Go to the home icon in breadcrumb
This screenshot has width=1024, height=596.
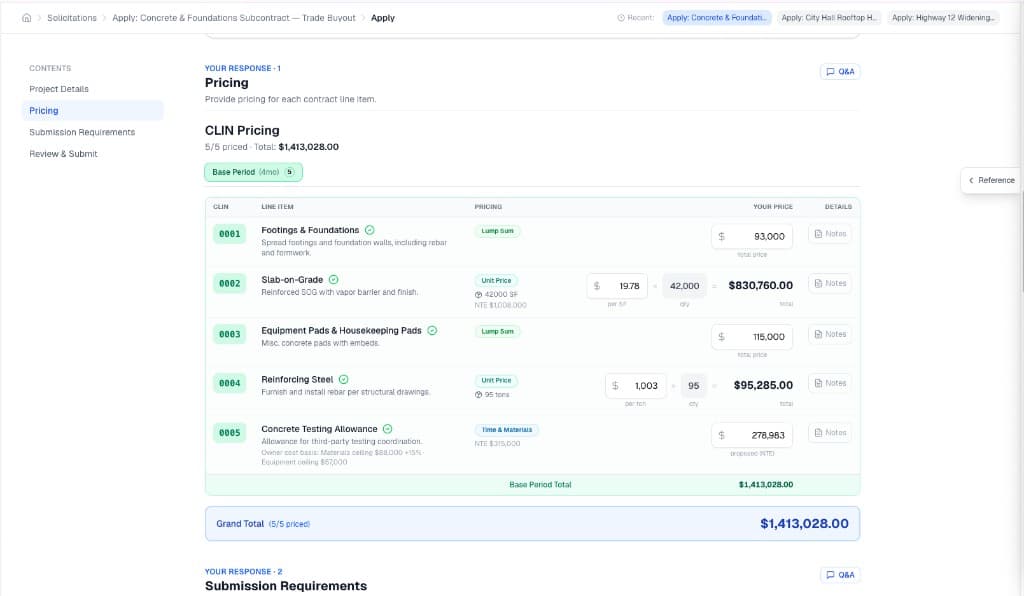27,18
